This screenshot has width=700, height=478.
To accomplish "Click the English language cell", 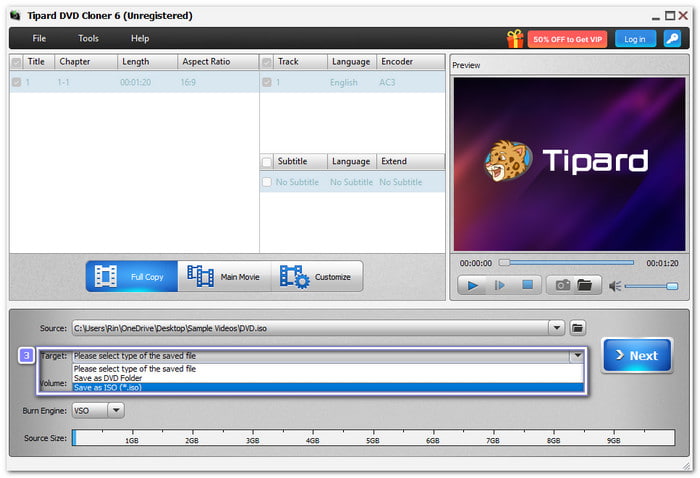I will click(344, 82).
